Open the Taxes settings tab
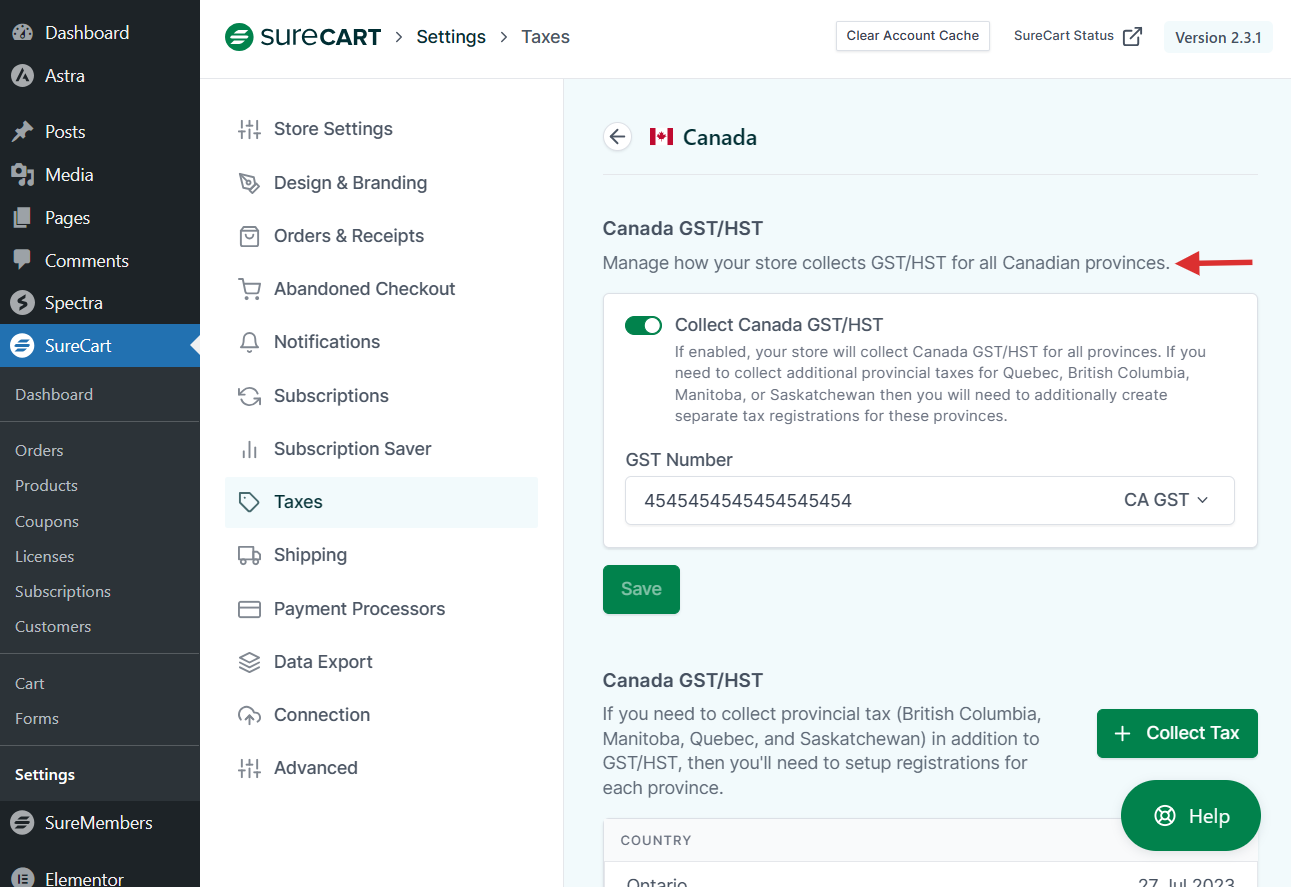Screen dimensions: 1291x887 pos(298,502)
